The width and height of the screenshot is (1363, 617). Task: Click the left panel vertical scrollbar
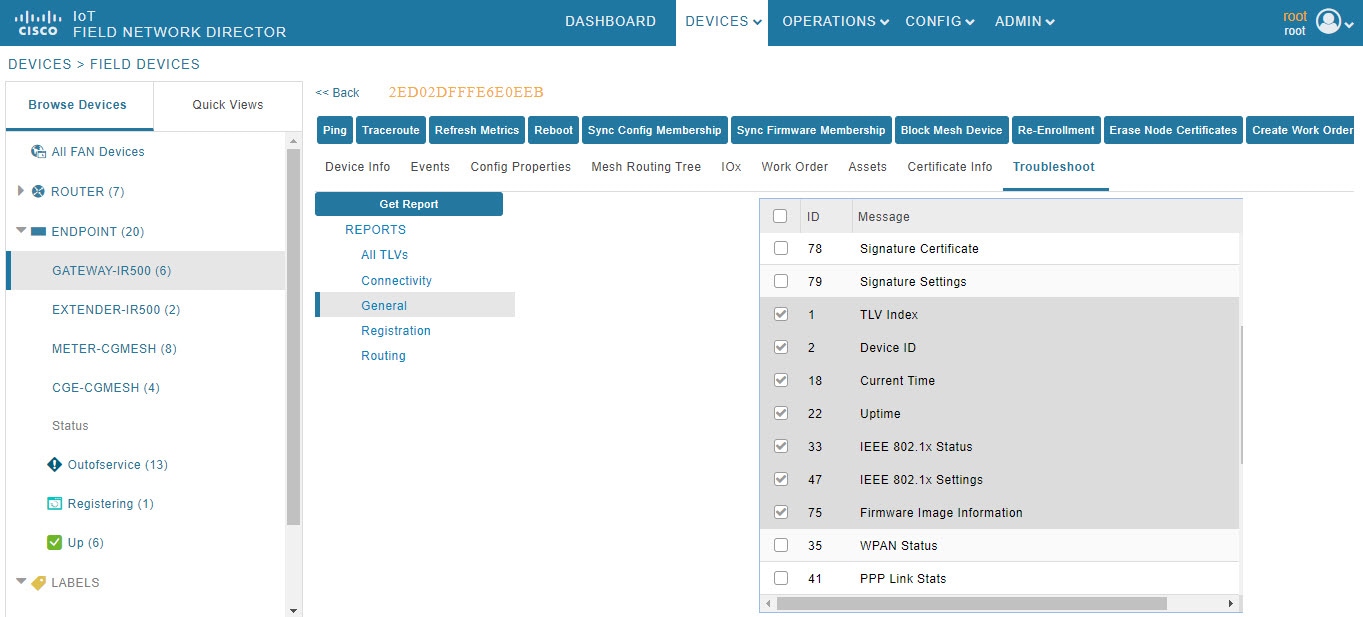293,337
